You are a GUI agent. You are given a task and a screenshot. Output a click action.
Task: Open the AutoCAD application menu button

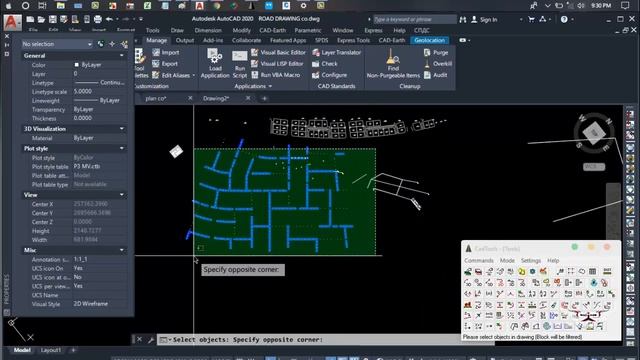tap(12, 22)
